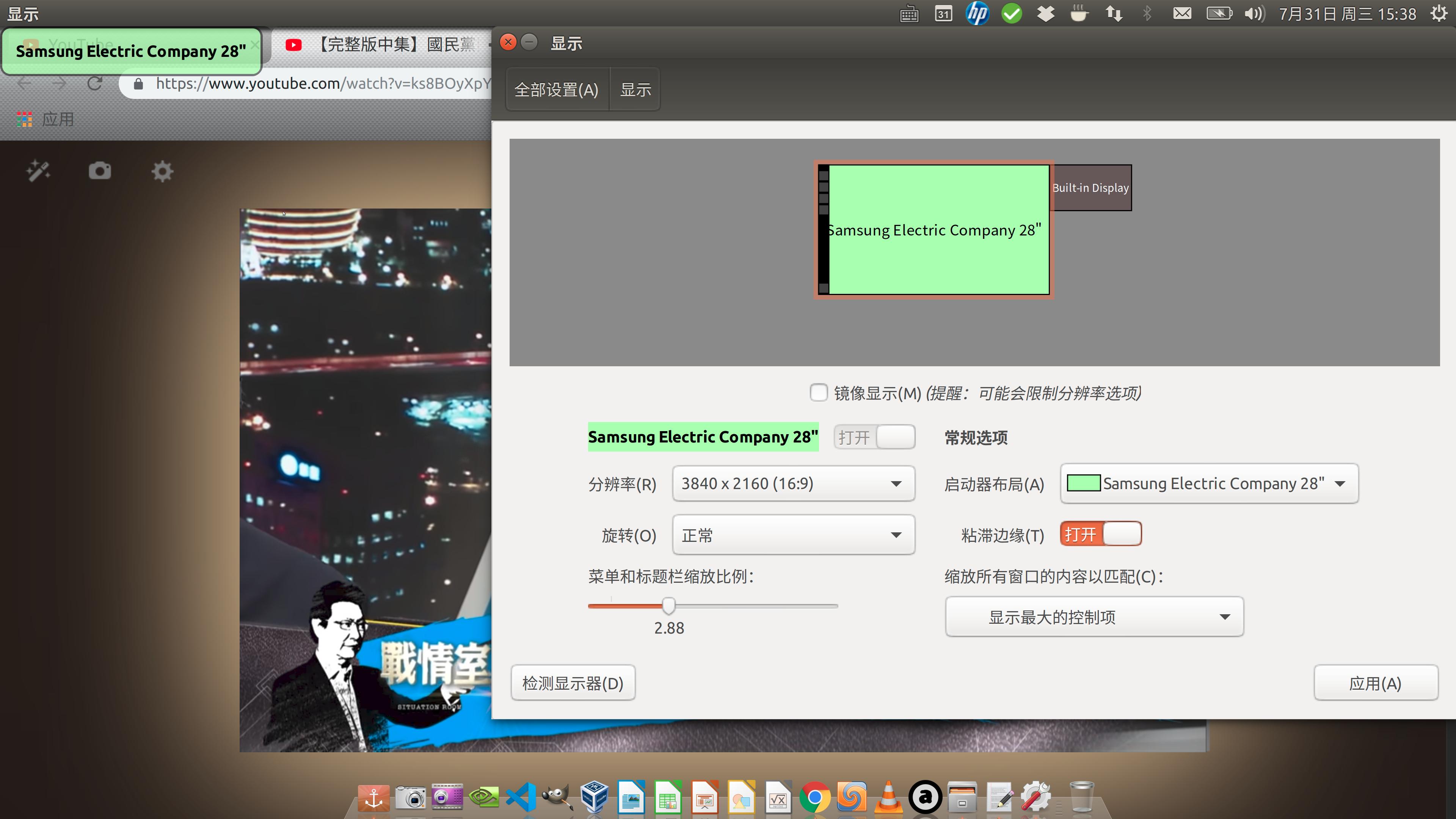Image resolution: width=1456 pixels, height=819 pixels.
Task: Select the Samsung 28" monitor in layout preview
Action: (x=933, y=229)
